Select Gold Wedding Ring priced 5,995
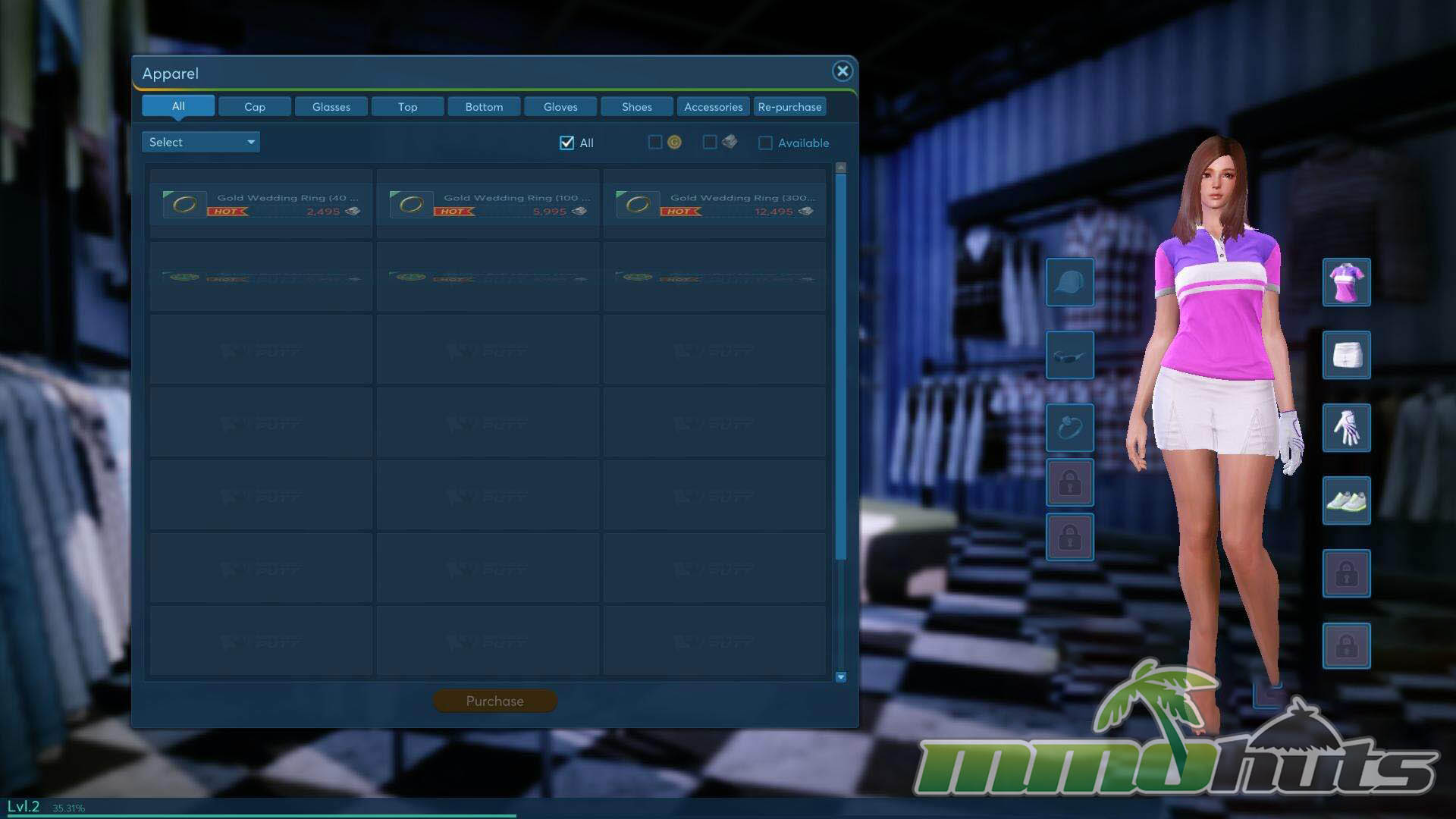The height and width of the screenshot is (819, 1456). coord(488,204)
